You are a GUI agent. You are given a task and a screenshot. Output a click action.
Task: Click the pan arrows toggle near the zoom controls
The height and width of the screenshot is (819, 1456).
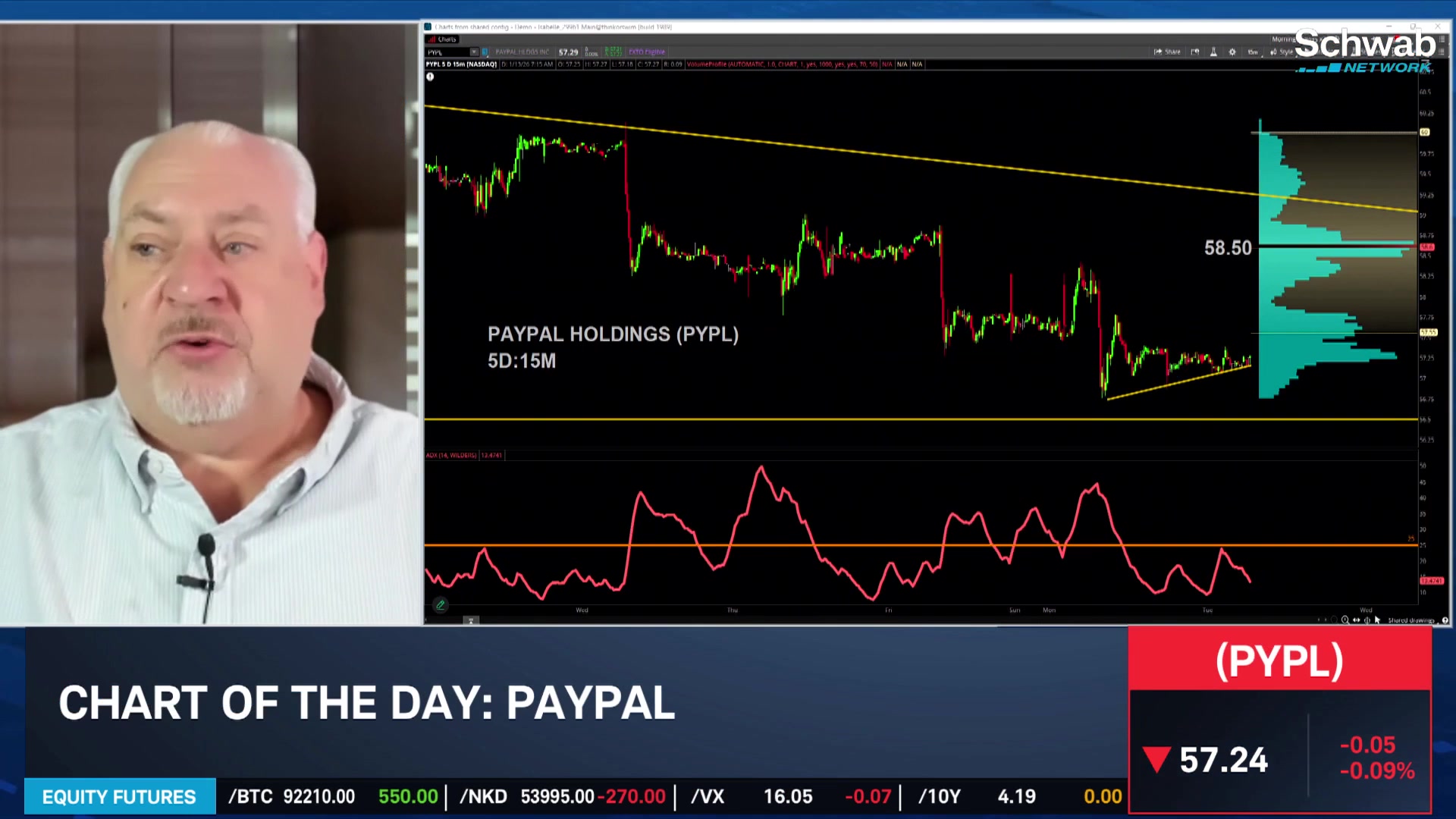pyautogui.click(x=1357, y=620)
